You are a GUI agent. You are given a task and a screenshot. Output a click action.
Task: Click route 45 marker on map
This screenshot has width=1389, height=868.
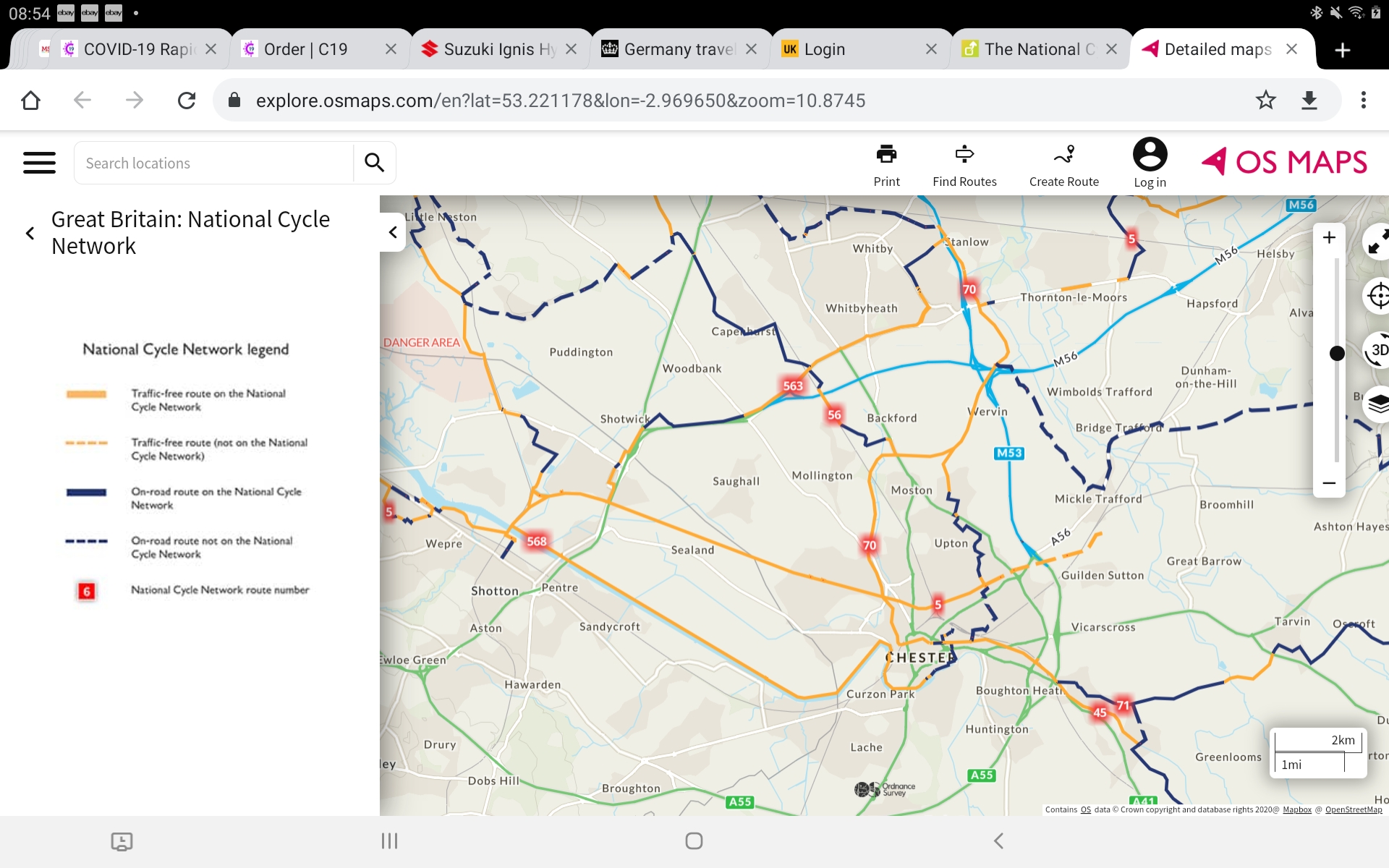point(1100,712)
